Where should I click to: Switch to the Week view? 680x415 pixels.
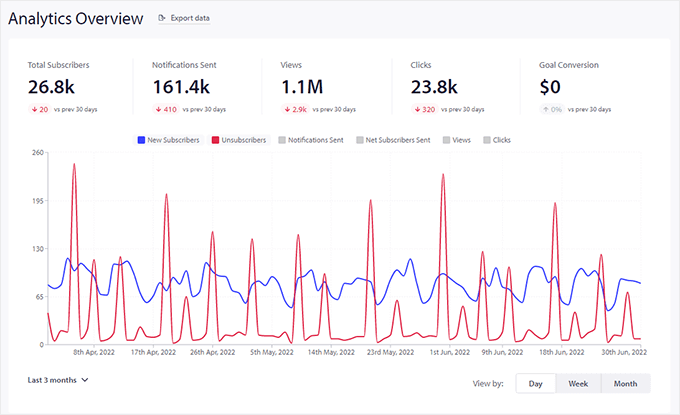(578, 383)
